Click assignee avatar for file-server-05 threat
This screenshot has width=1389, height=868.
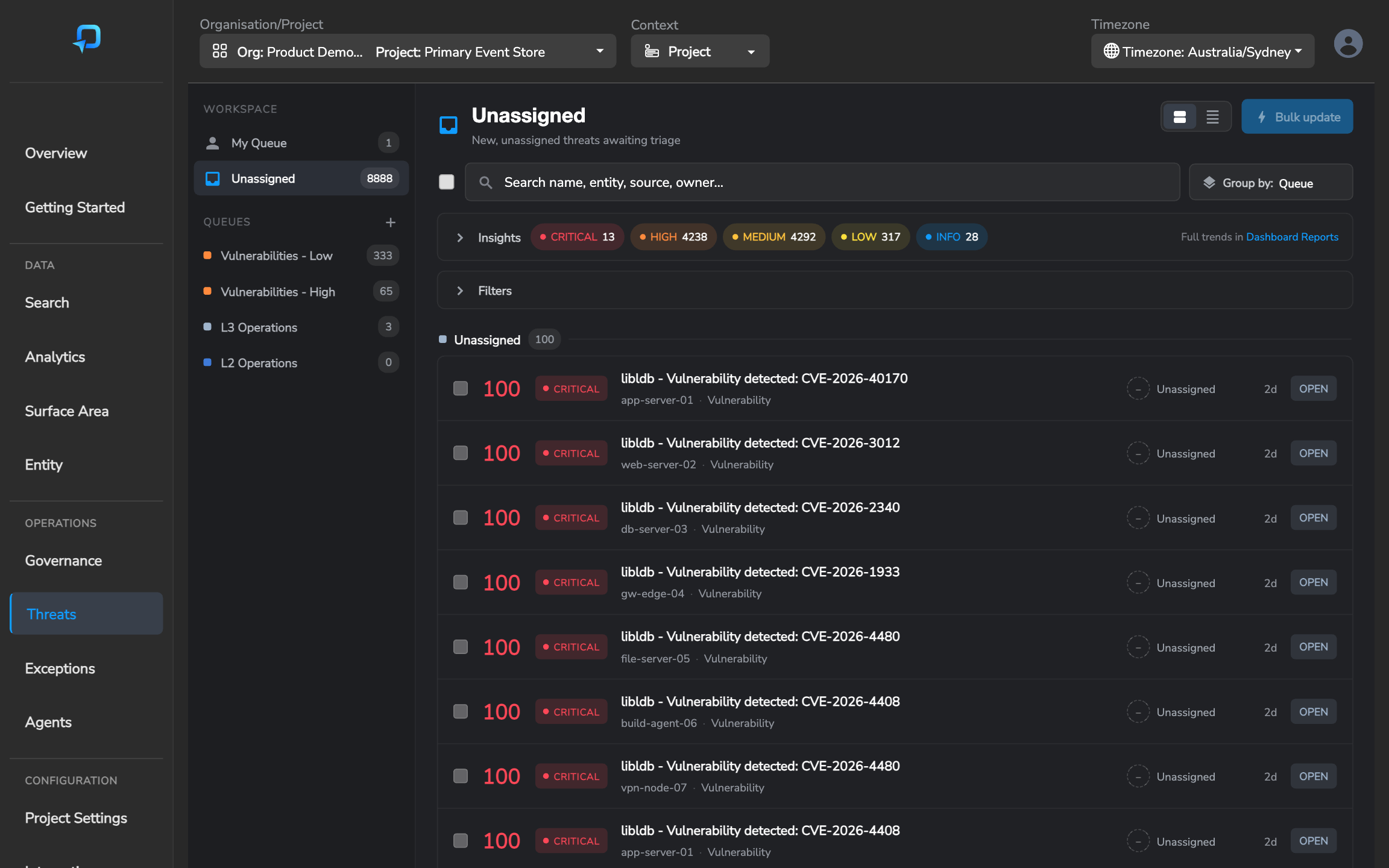tap(1138, 647)
